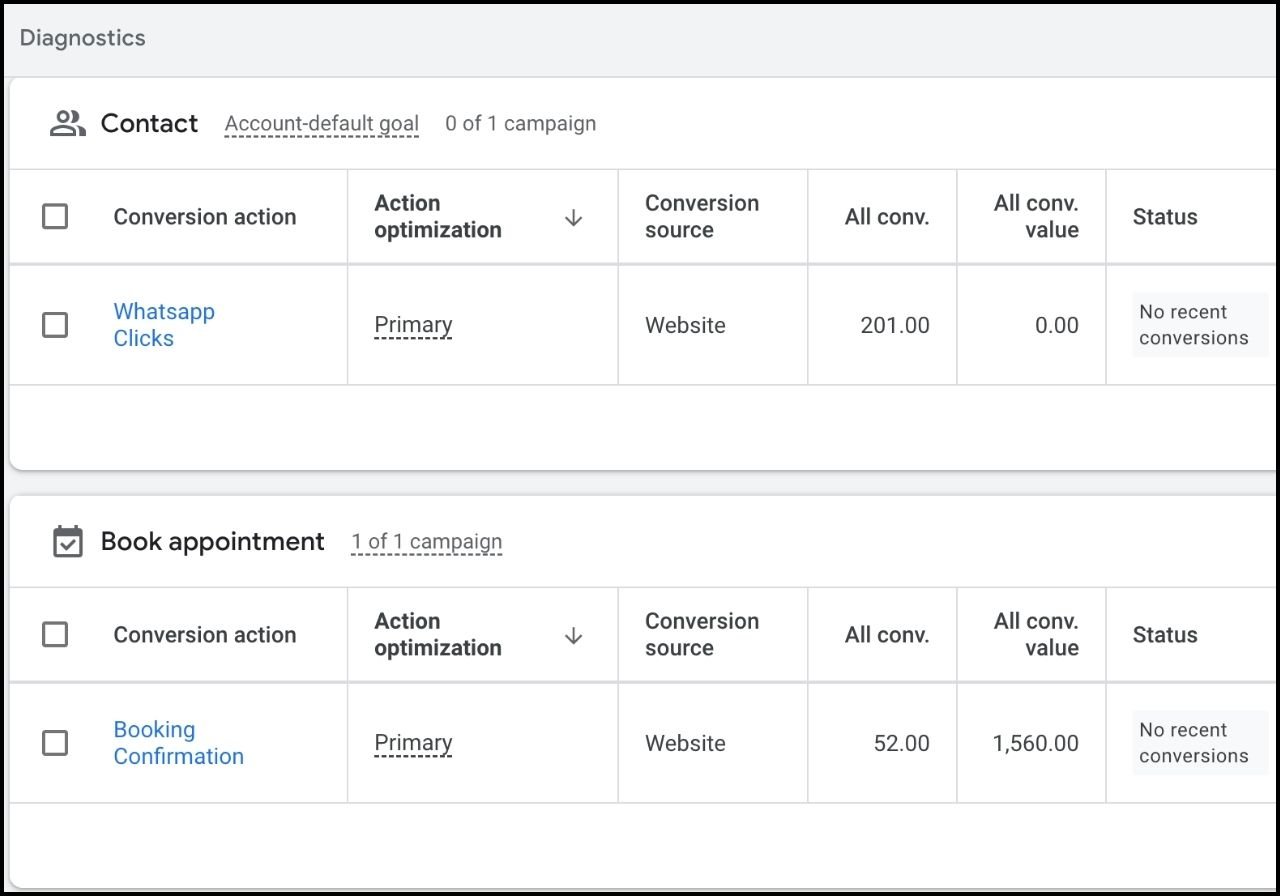Click the Diagnostics section heading
Image resolution: width=1280 pixels, height=896 pixels.
(x=83, y=38)
